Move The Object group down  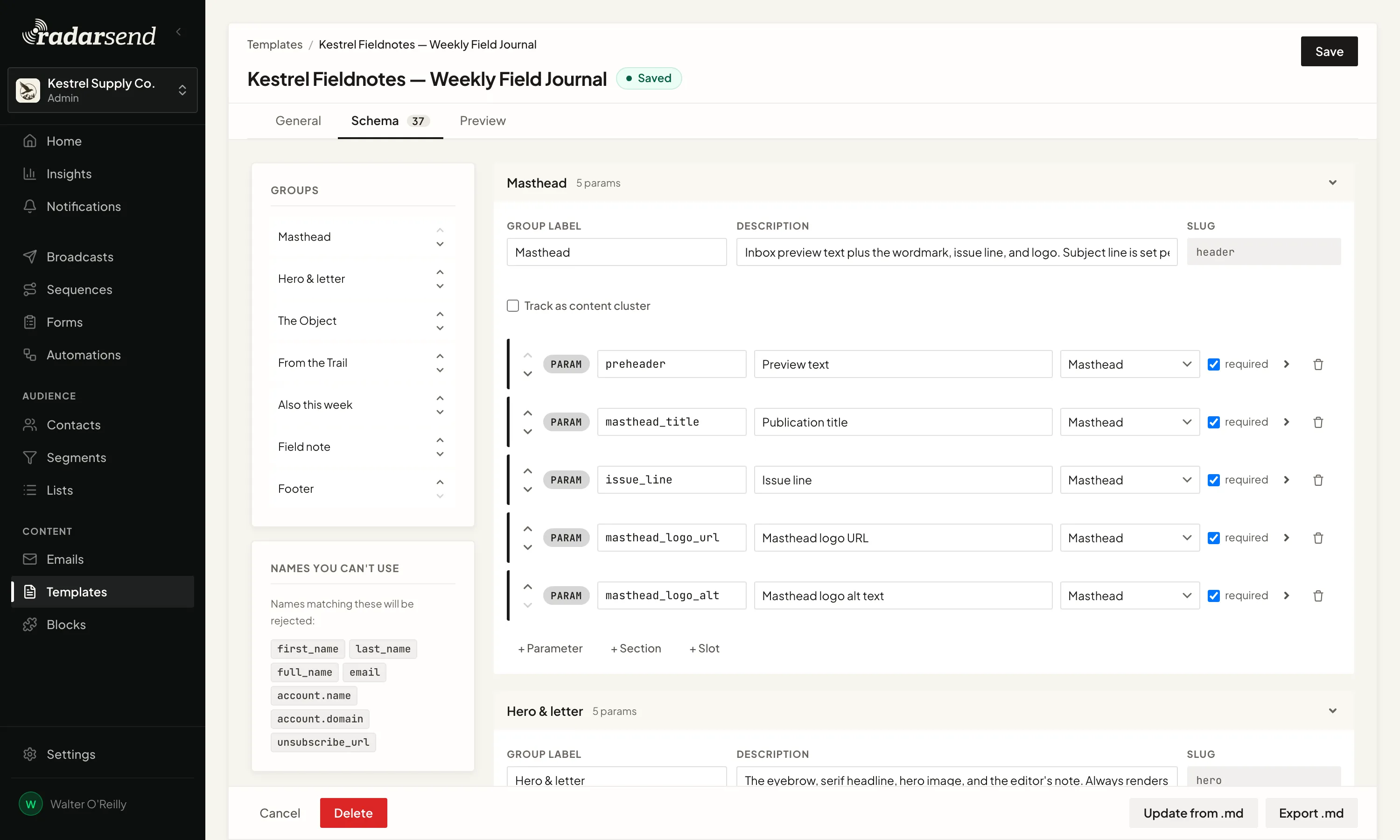[440, 329]
